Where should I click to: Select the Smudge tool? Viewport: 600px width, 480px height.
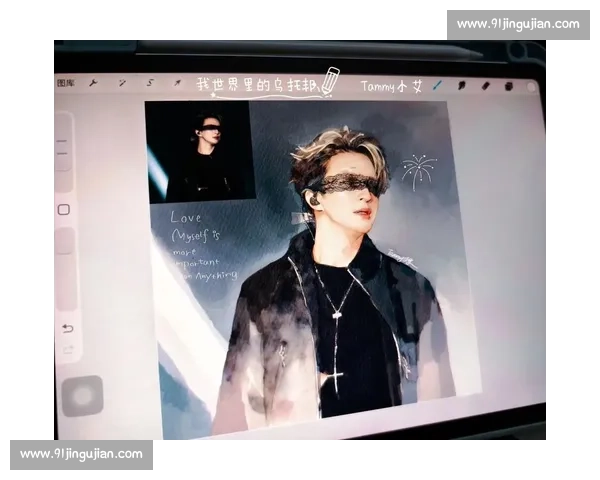[x=462, y=86]
